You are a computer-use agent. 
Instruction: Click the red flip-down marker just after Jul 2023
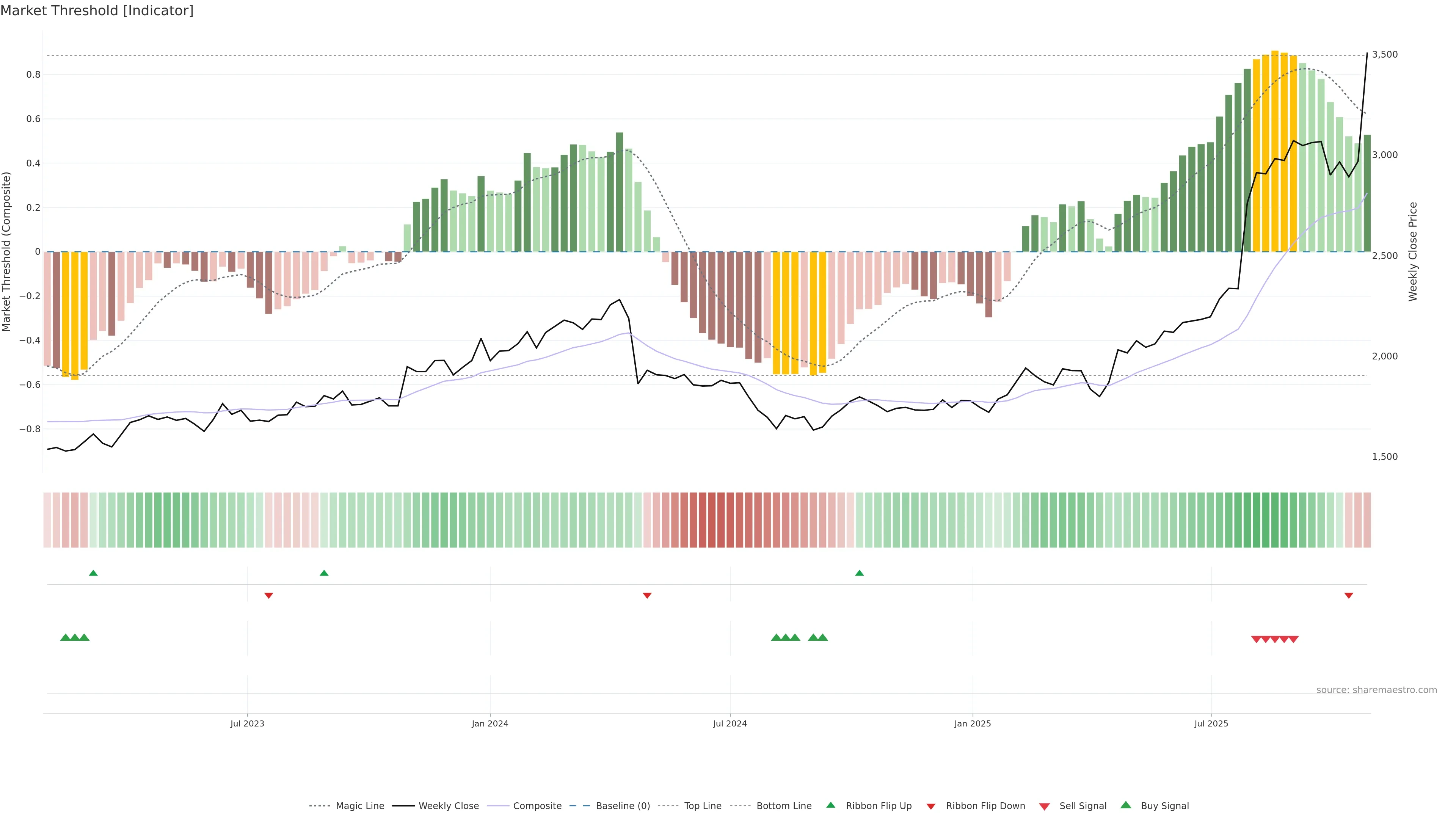269,596
